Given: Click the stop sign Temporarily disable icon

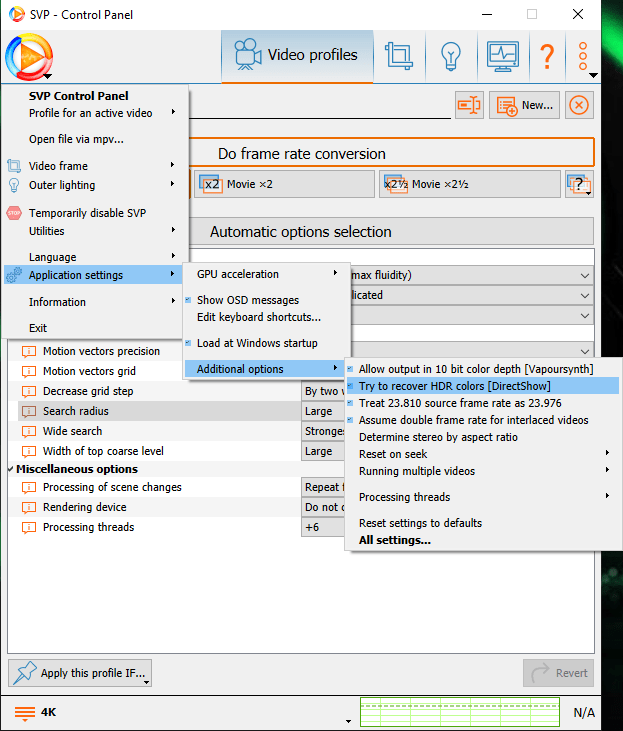Looking at the screenshot, I should click(x=14, y=213).
